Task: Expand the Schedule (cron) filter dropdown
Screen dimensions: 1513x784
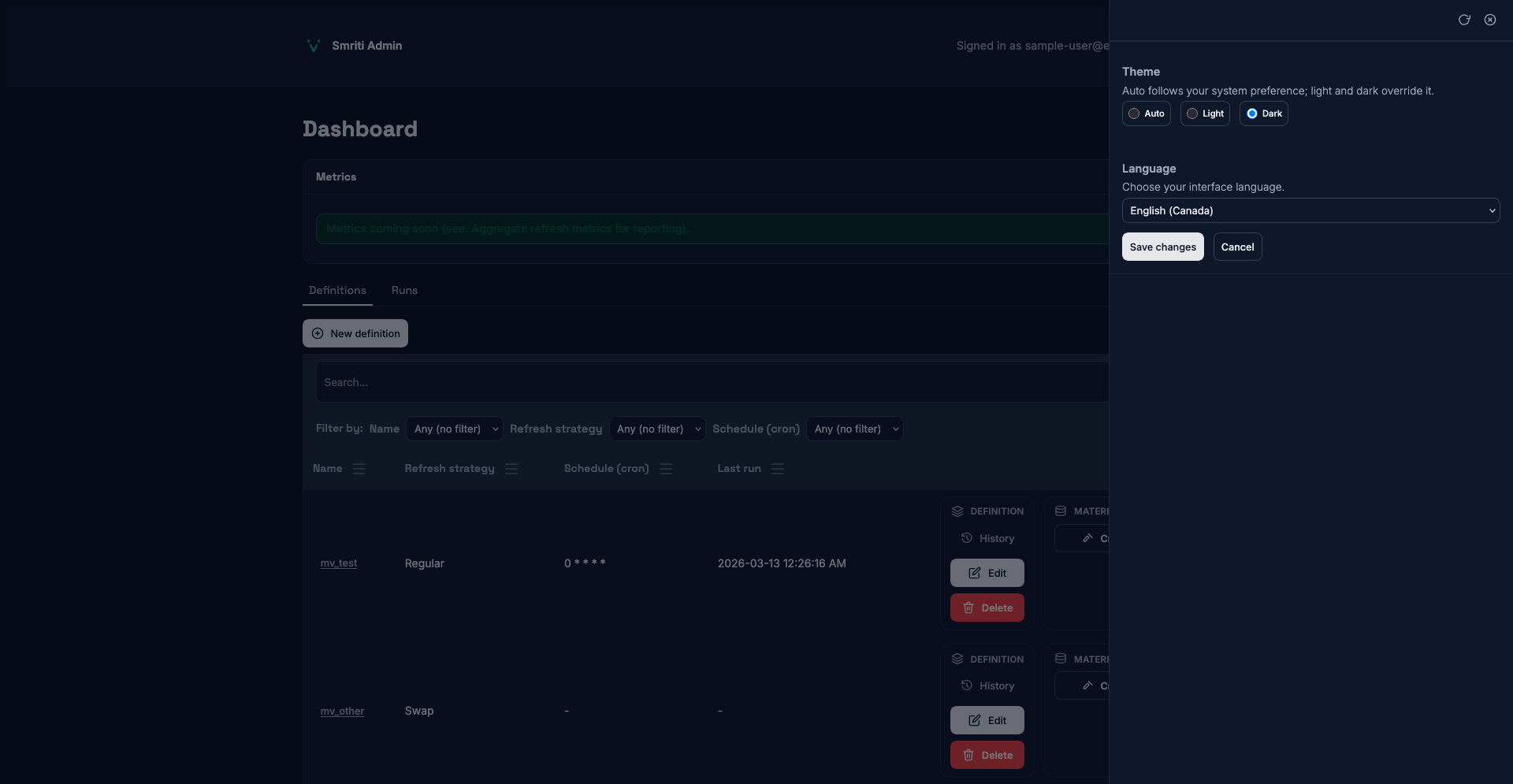Action: tap(854, 429)
